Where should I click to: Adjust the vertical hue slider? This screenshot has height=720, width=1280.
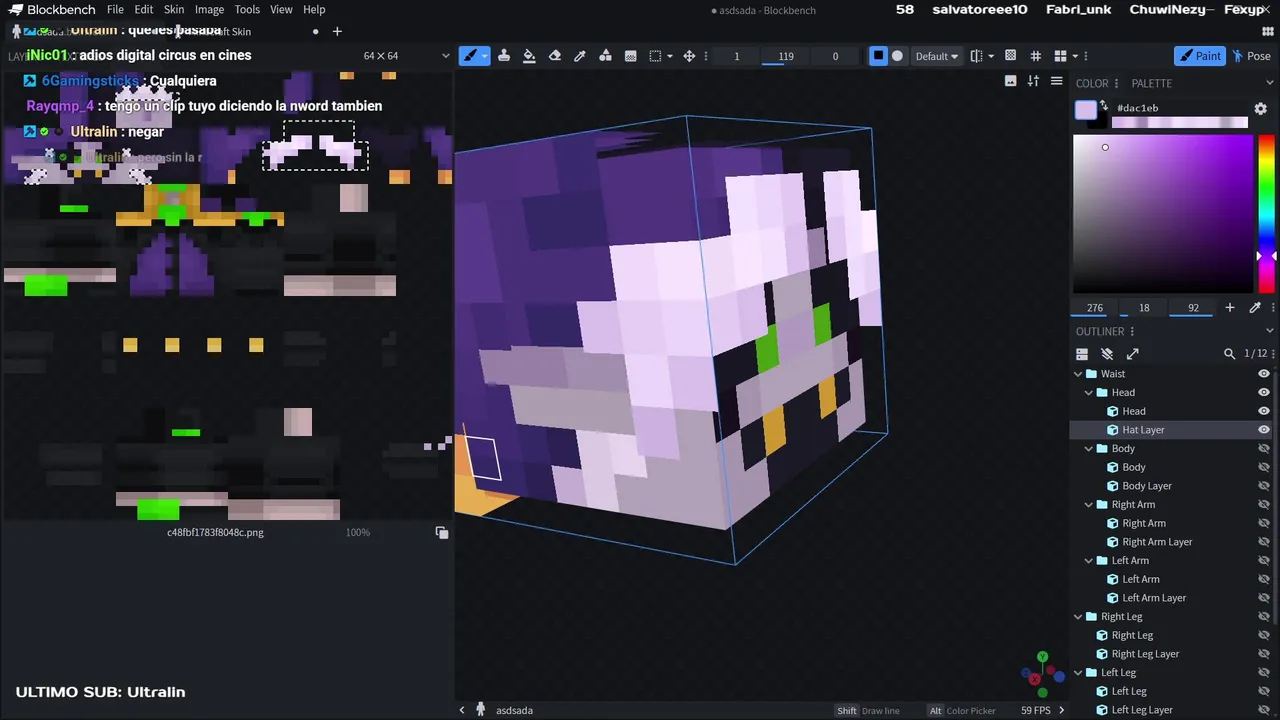1266,213
